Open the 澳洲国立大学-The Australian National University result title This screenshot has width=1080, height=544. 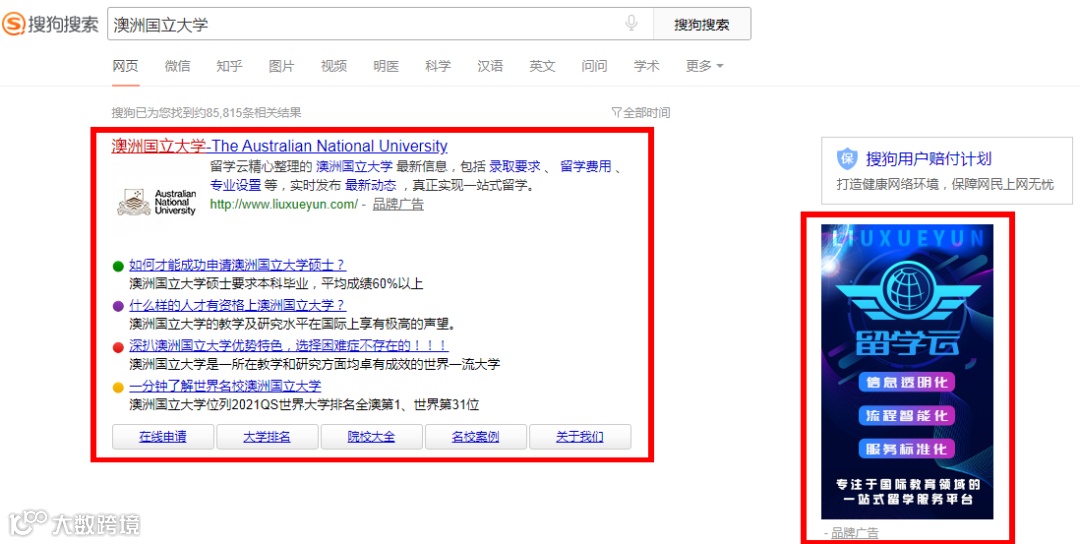pos(280,146)
